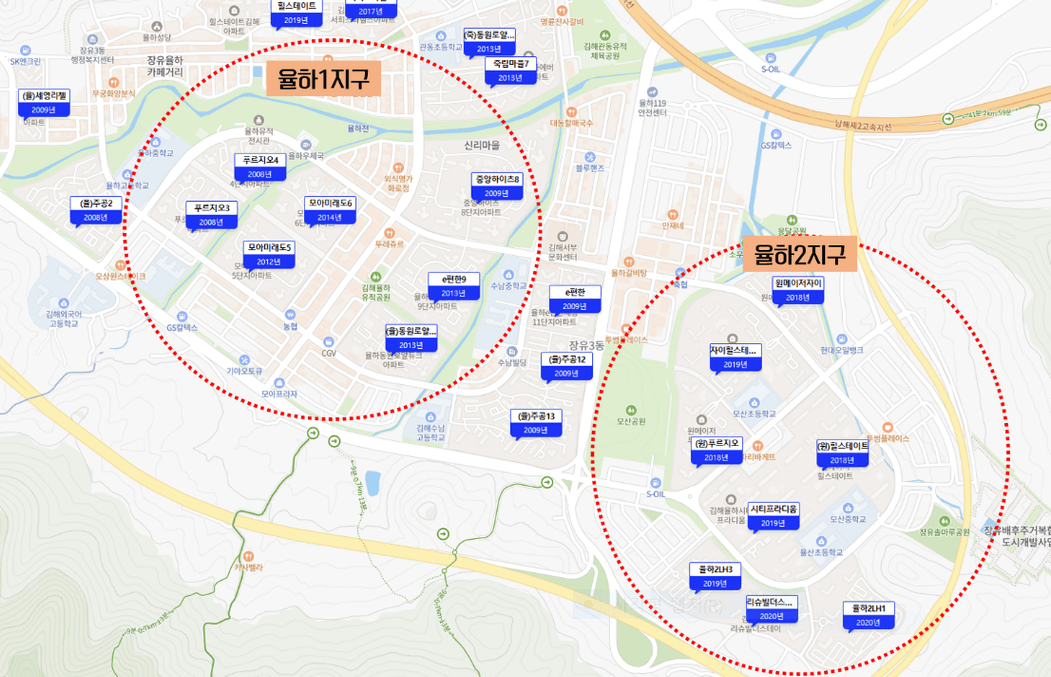Click the (율)주공13 2009년 apartment label
This screenshot has height=677, width=1051.
[x=536, y=423]
